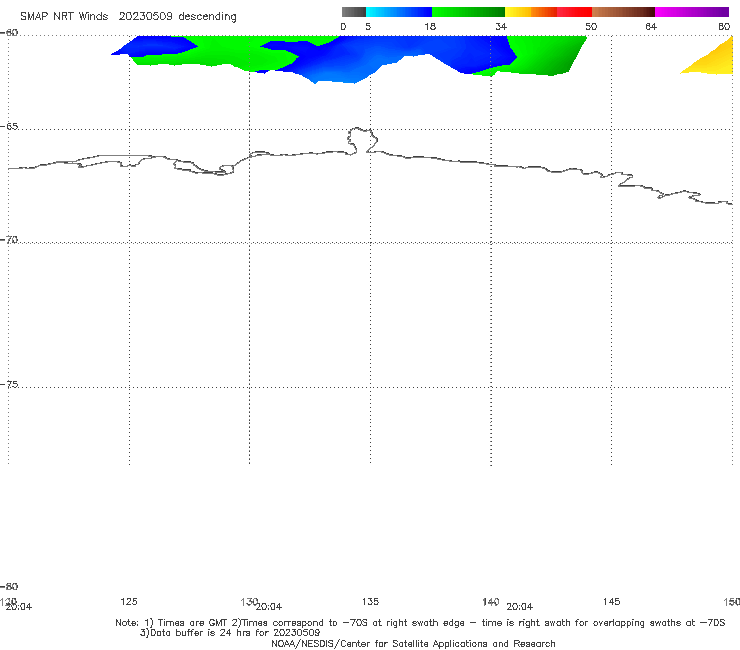Click the brown 50-64 knot colorbar segment
The width and height of the screenshot is (740, 650).
pos(623,12)
